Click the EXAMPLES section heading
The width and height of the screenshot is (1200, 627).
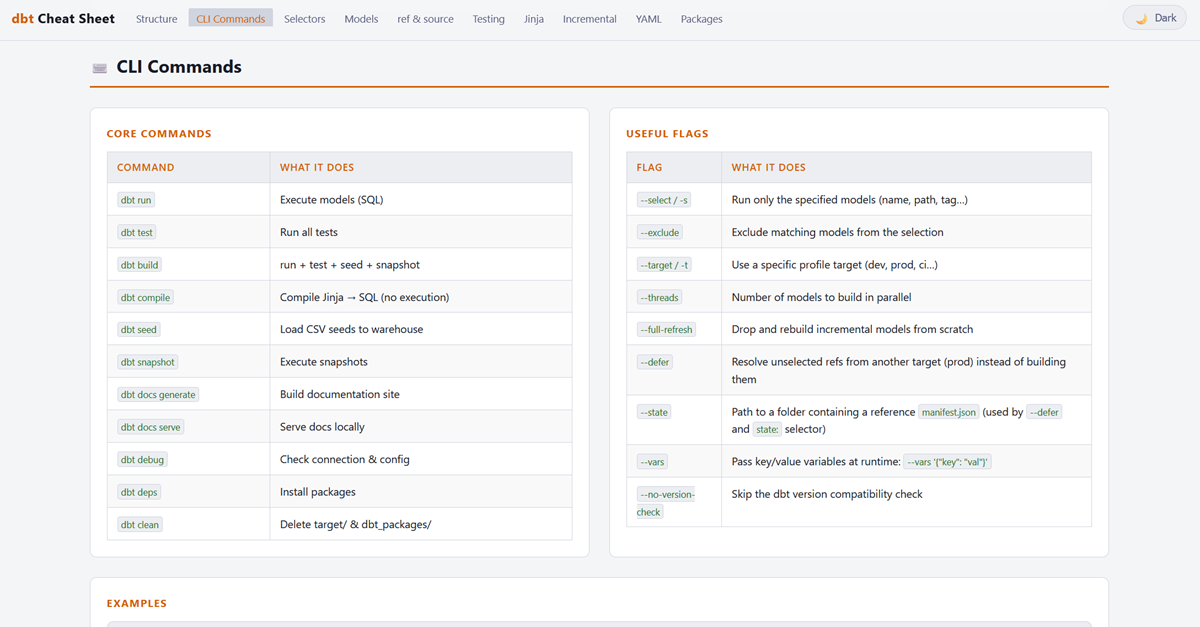pos(137,604)
